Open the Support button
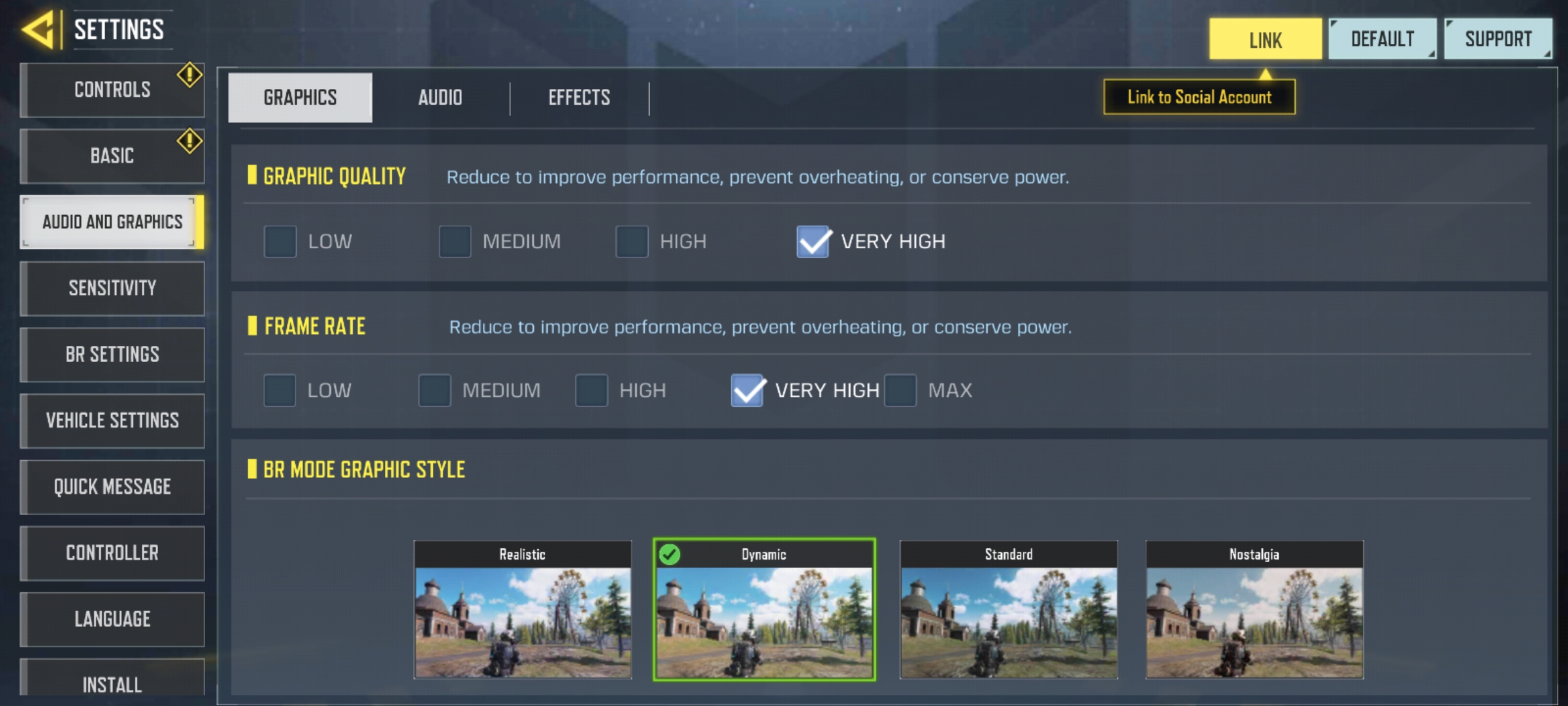Viewport: 1568px width, 706px height. point(1498,39)
